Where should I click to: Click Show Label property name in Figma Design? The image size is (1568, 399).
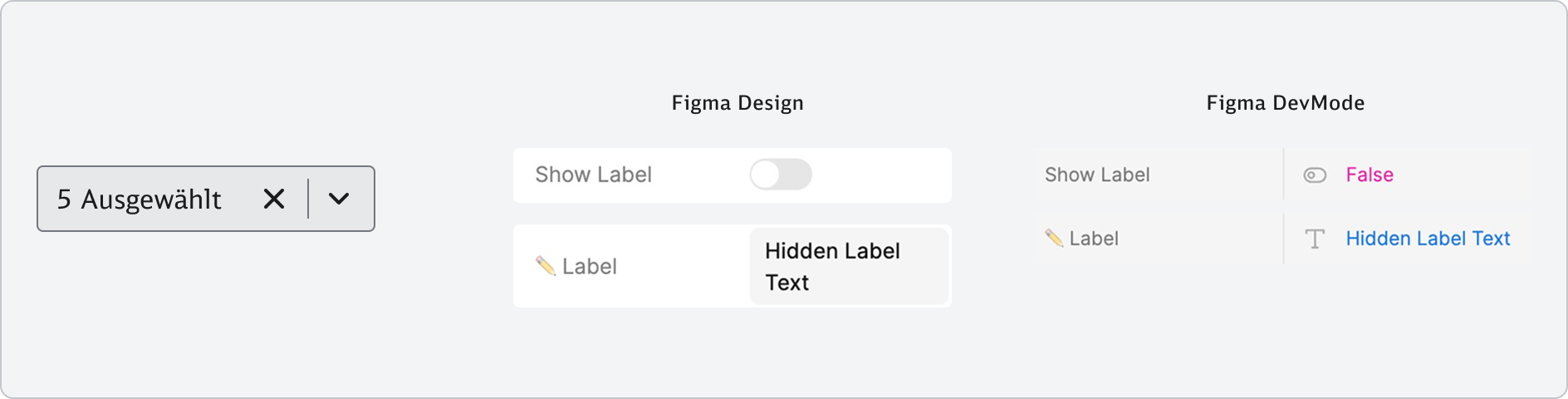pyautogui.click(x=593, y=175)
